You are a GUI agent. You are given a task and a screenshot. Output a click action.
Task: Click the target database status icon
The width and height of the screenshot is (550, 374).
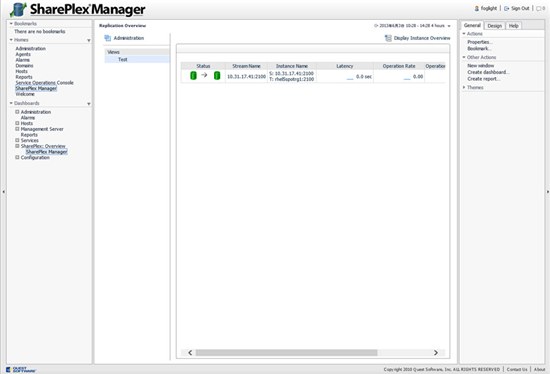[x=217, y=75]
